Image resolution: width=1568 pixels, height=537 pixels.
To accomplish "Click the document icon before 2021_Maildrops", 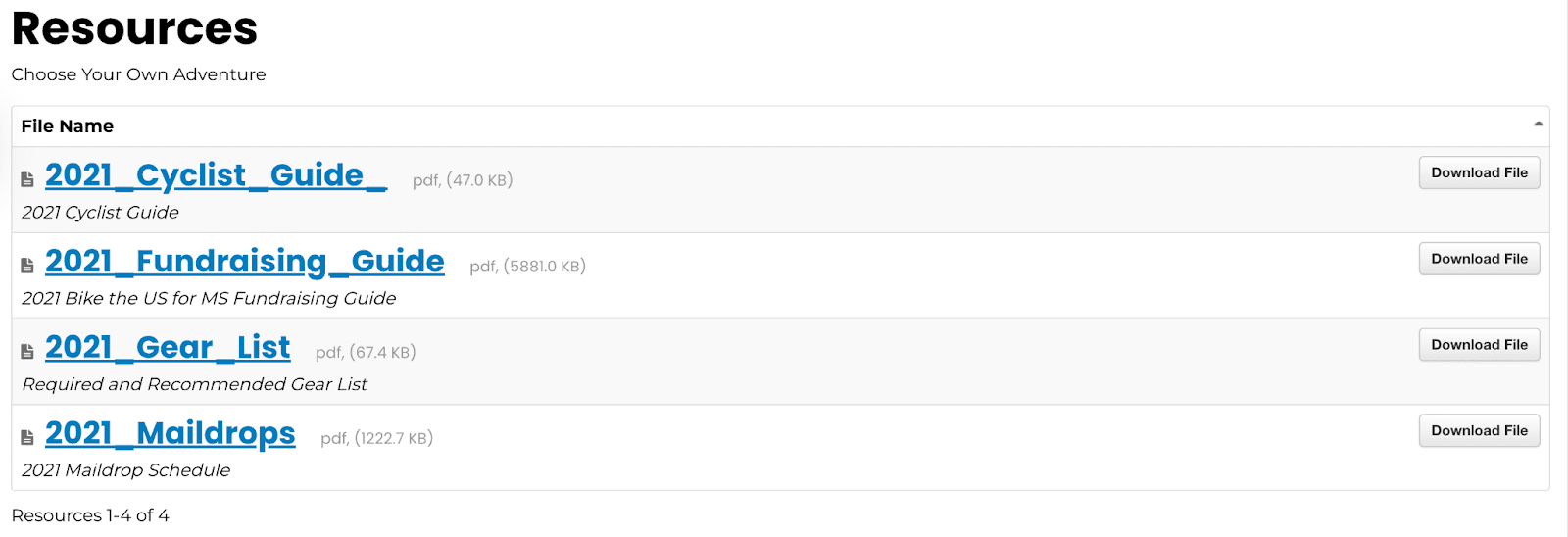I will click(27, 438).
